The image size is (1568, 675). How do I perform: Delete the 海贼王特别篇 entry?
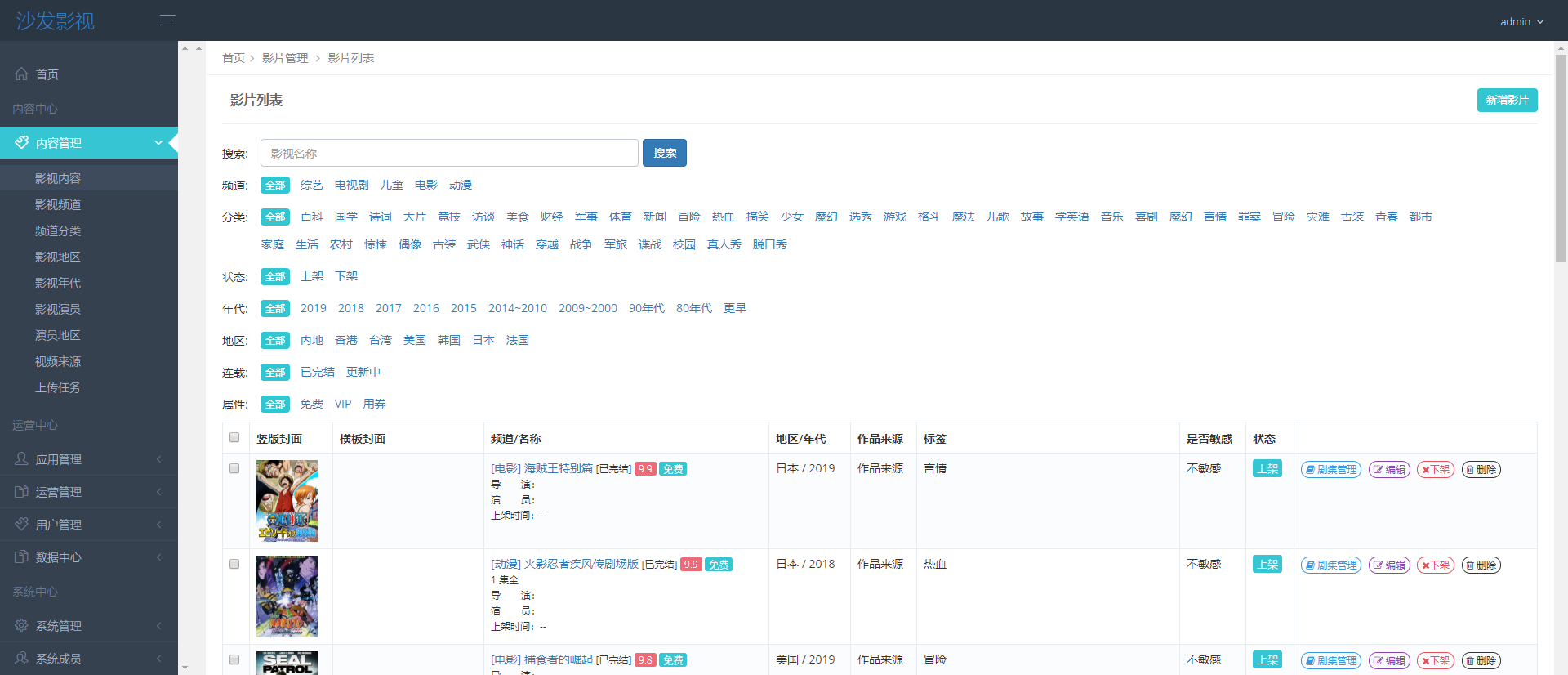tap(1481, 469)
